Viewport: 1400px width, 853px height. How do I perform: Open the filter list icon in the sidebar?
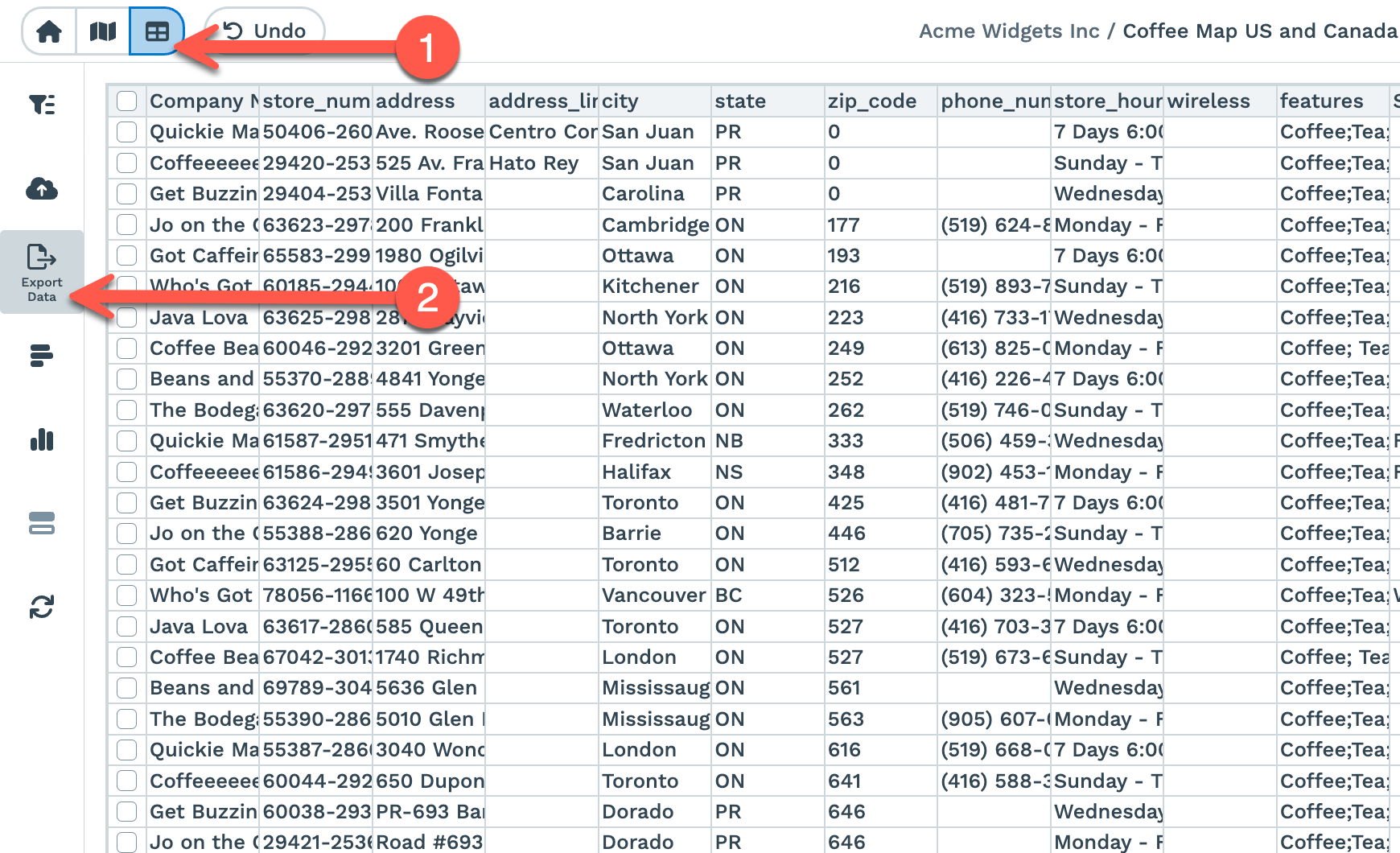(42, 105)
